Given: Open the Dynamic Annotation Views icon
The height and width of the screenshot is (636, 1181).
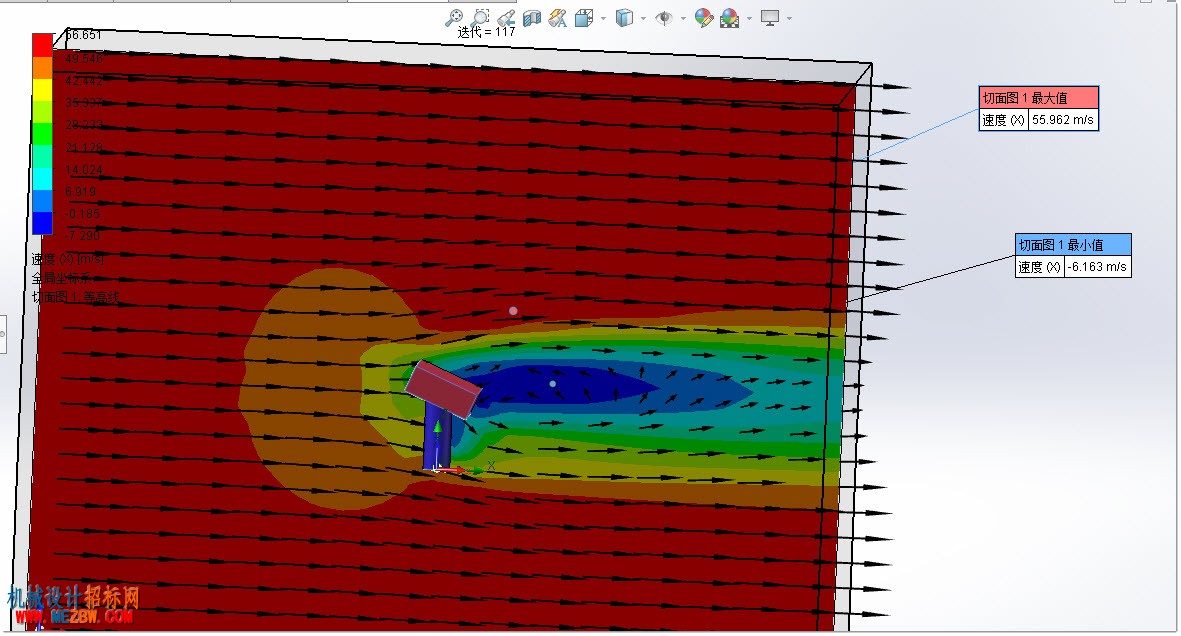Looking at the screenshot, I should pos(557,17).
